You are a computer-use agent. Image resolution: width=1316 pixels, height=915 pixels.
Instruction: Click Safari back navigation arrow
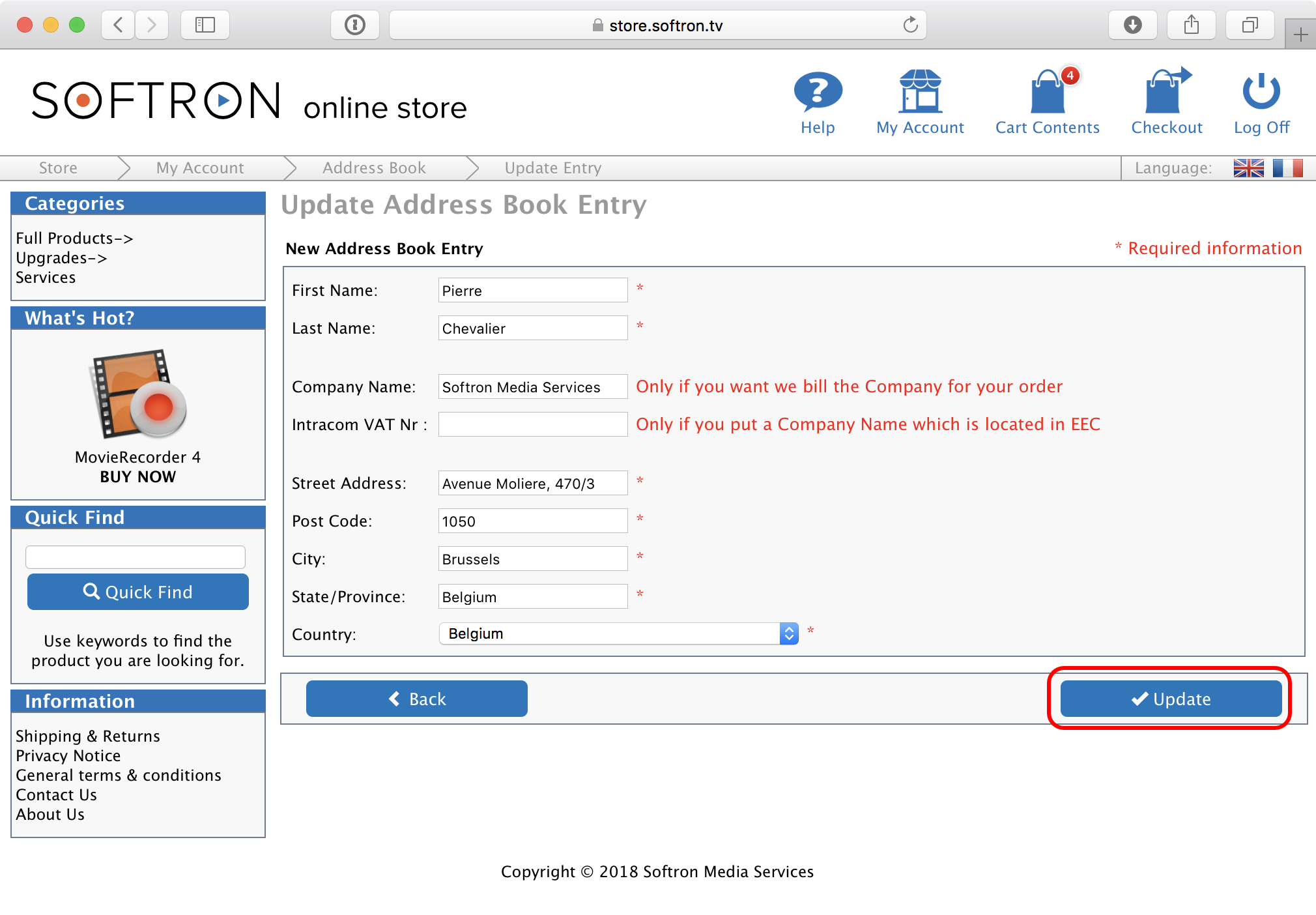click(x=119, y=25)
